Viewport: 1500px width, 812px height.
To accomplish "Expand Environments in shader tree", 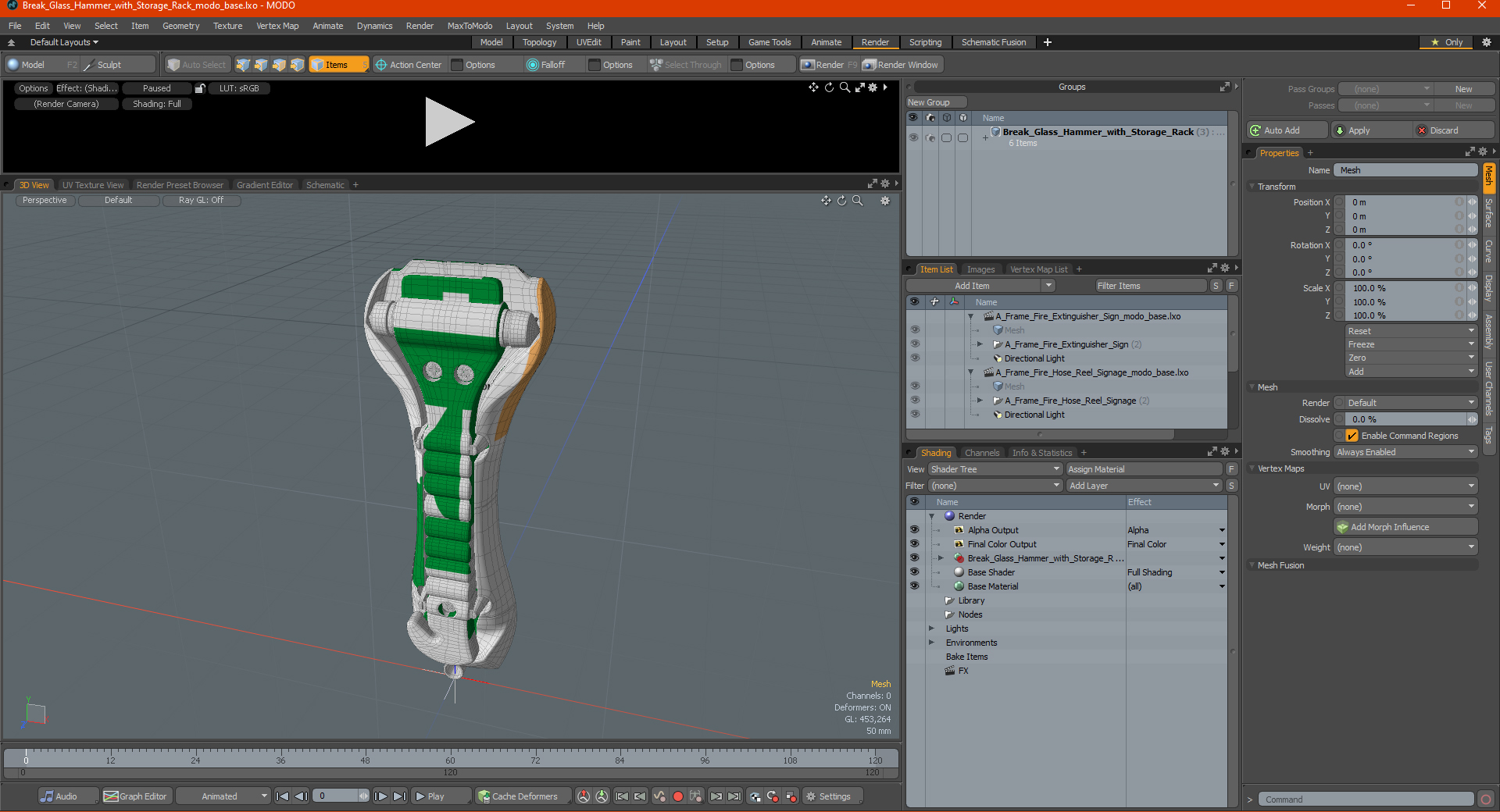I will [x=931, y=643].
